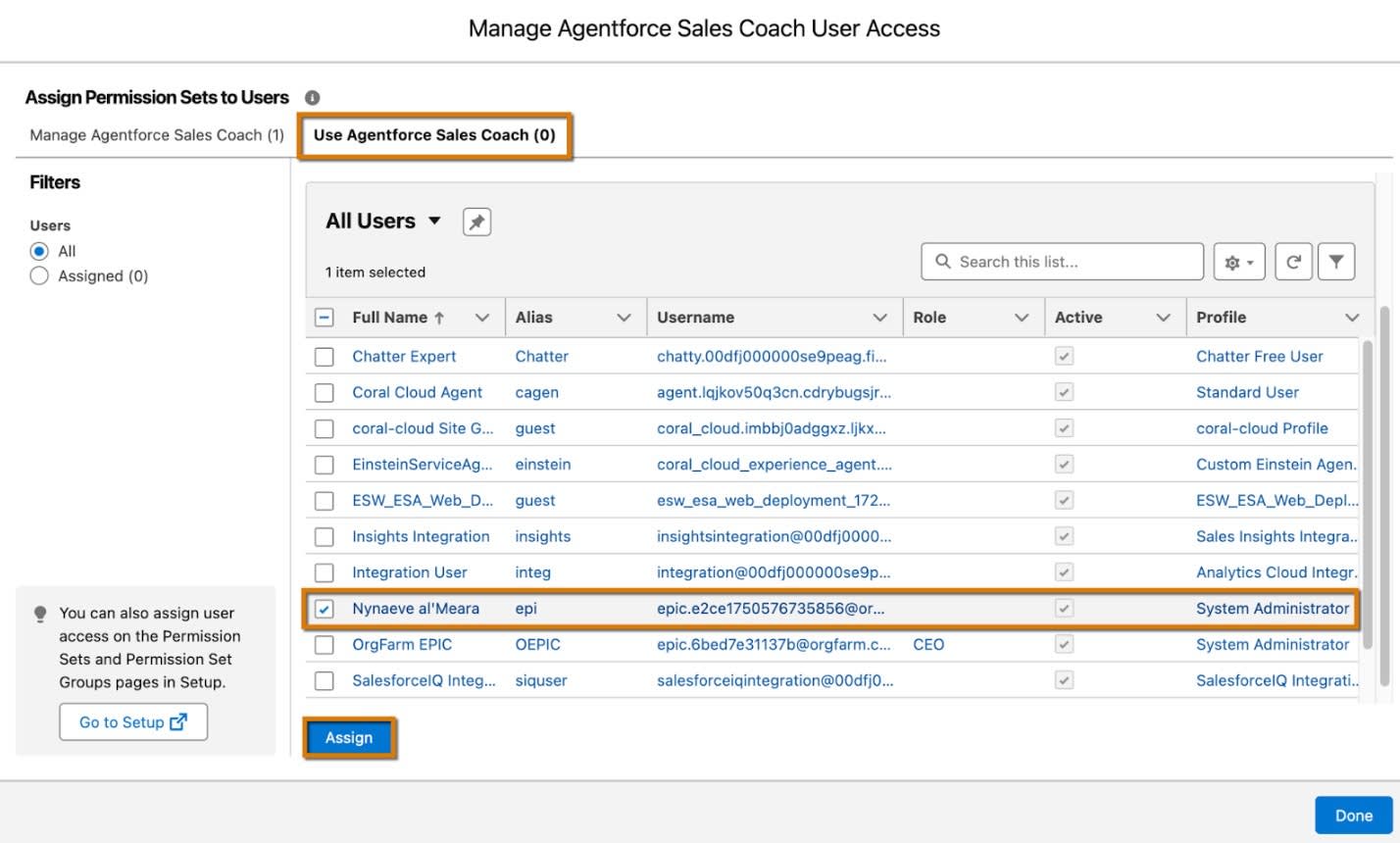Click the einstein alias cell
1400x843 pixels.
(543, 465)
